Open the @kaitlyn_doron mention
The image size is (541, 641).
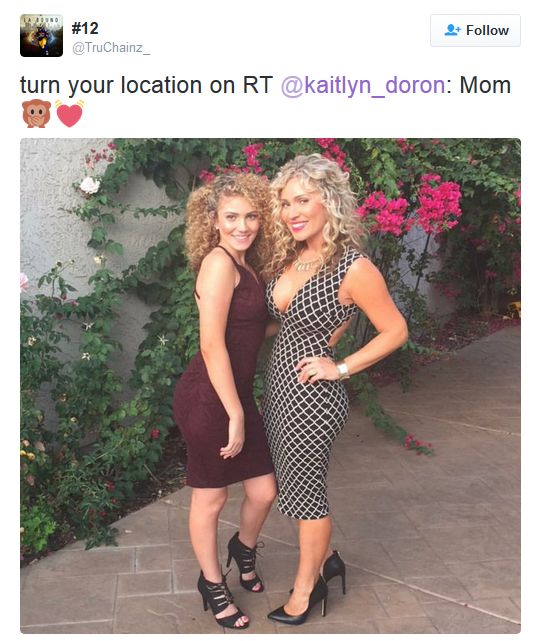coord(363,85)
